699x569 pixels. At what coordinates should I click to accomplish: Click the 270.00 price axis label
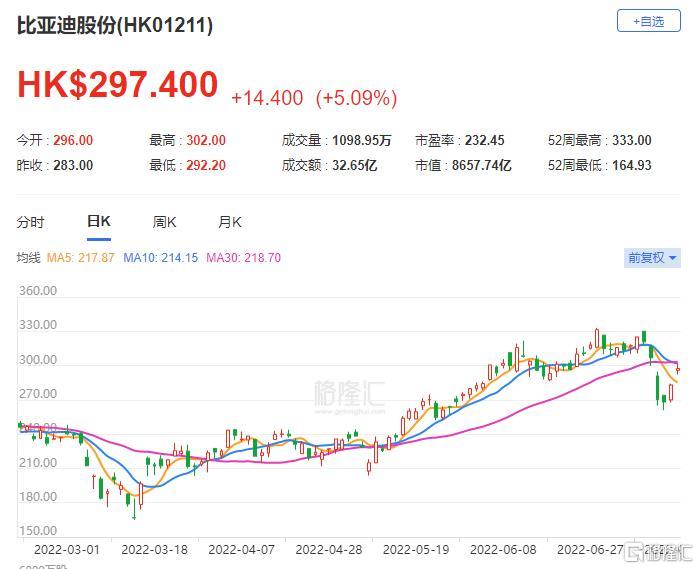pos(38,394)
